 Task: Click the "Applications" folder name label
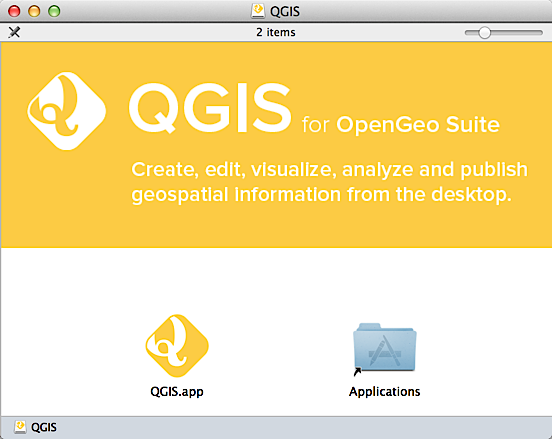pos(384,391)
